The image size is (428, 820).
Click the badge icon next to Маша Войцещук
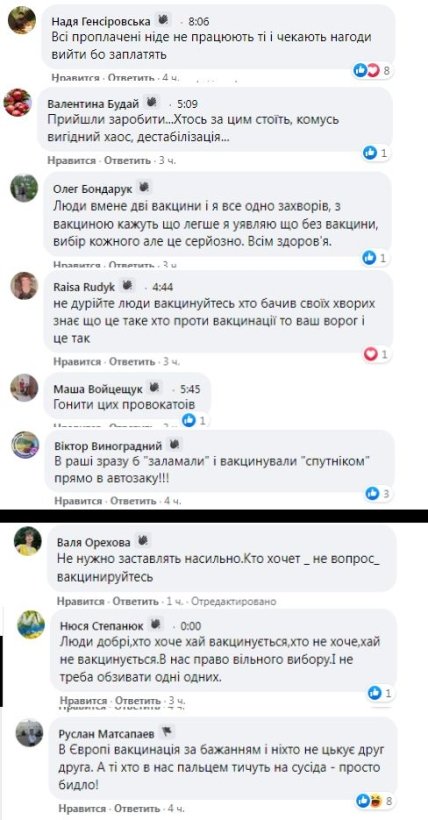(154, 389)
